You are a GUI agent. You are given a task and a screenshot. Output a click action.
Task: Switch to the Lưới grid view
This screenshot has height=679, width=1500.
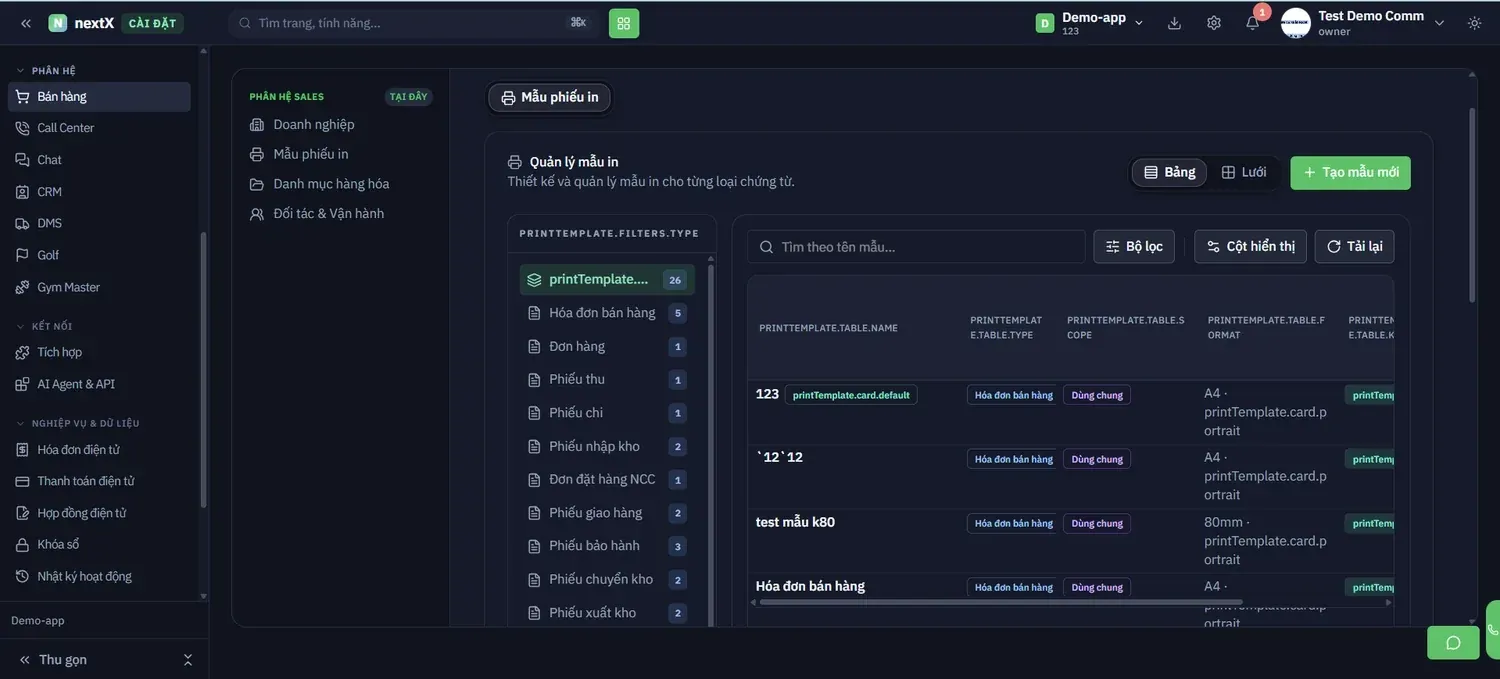pos(1244,172)
